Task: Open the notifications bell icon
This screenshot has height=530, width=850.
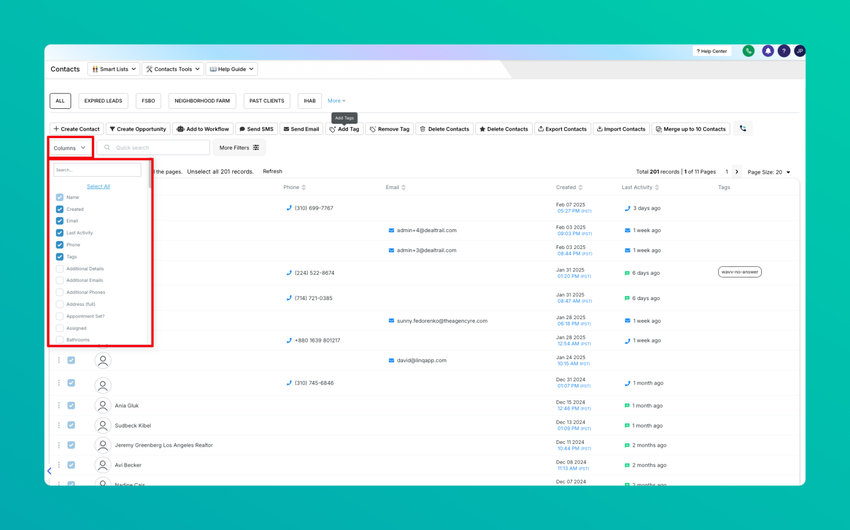Action: 768,51
